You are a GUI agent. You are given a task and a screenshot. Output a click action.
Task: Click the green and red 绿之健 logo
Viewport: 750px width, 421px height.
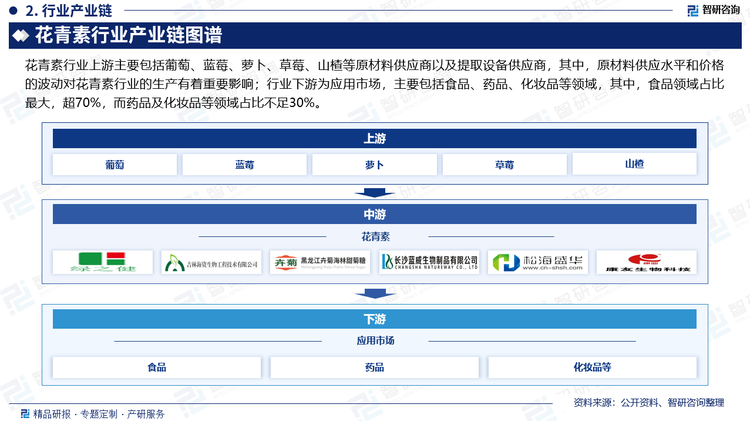(x=103, y=262)
